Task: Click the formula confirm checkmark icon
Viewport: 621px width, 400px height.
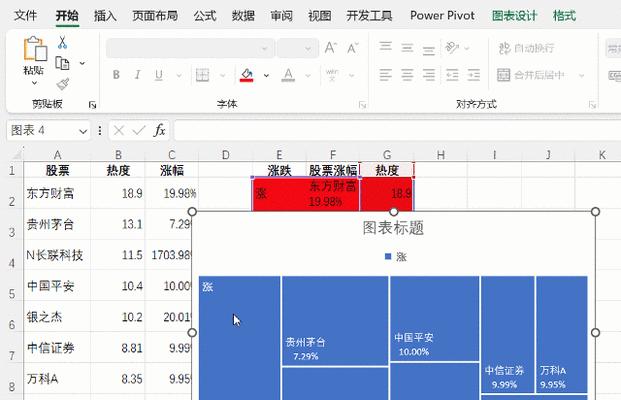Action: [x=139, y=130]
